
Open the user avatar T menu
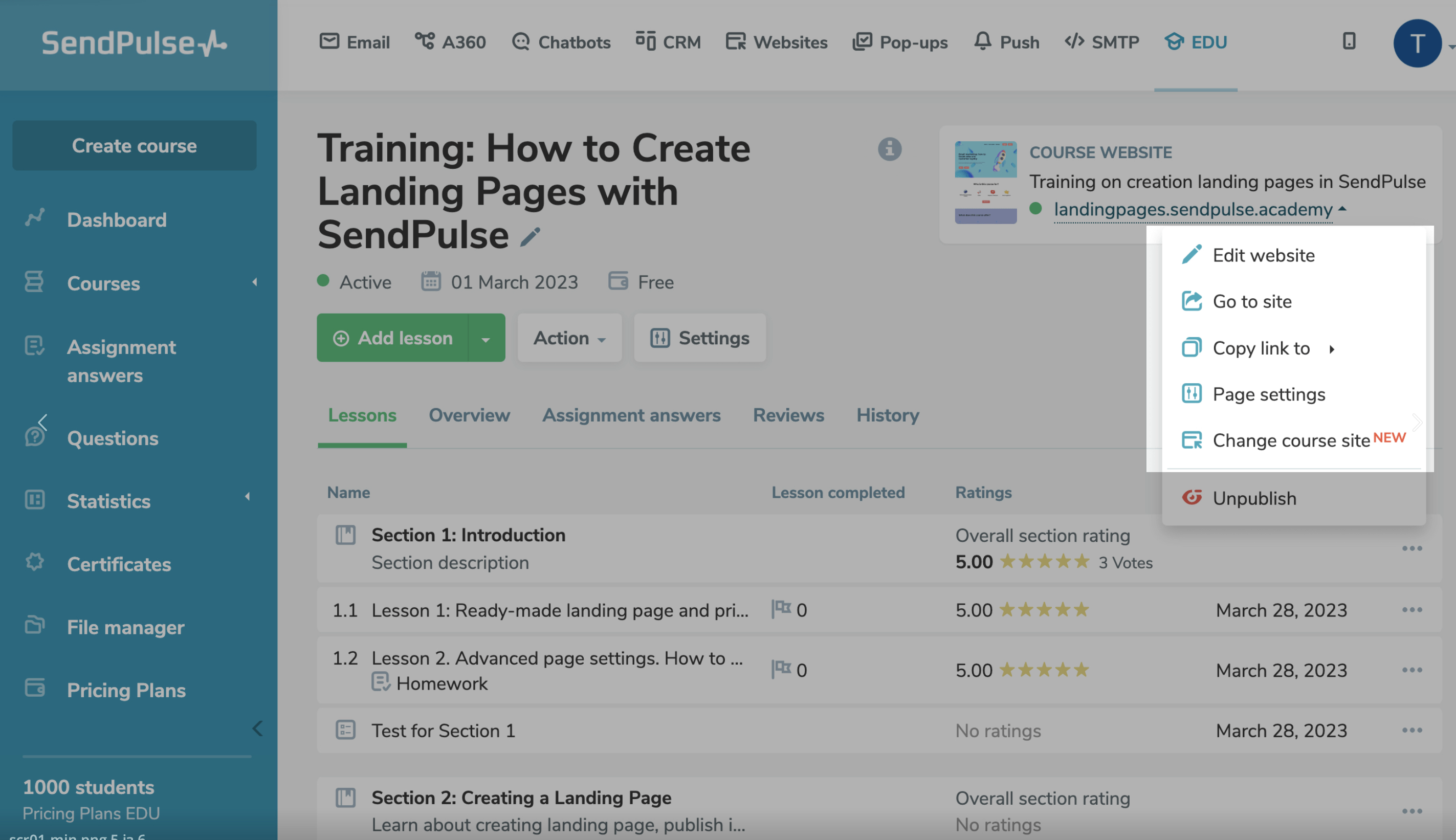click(x=1417, y=43)
